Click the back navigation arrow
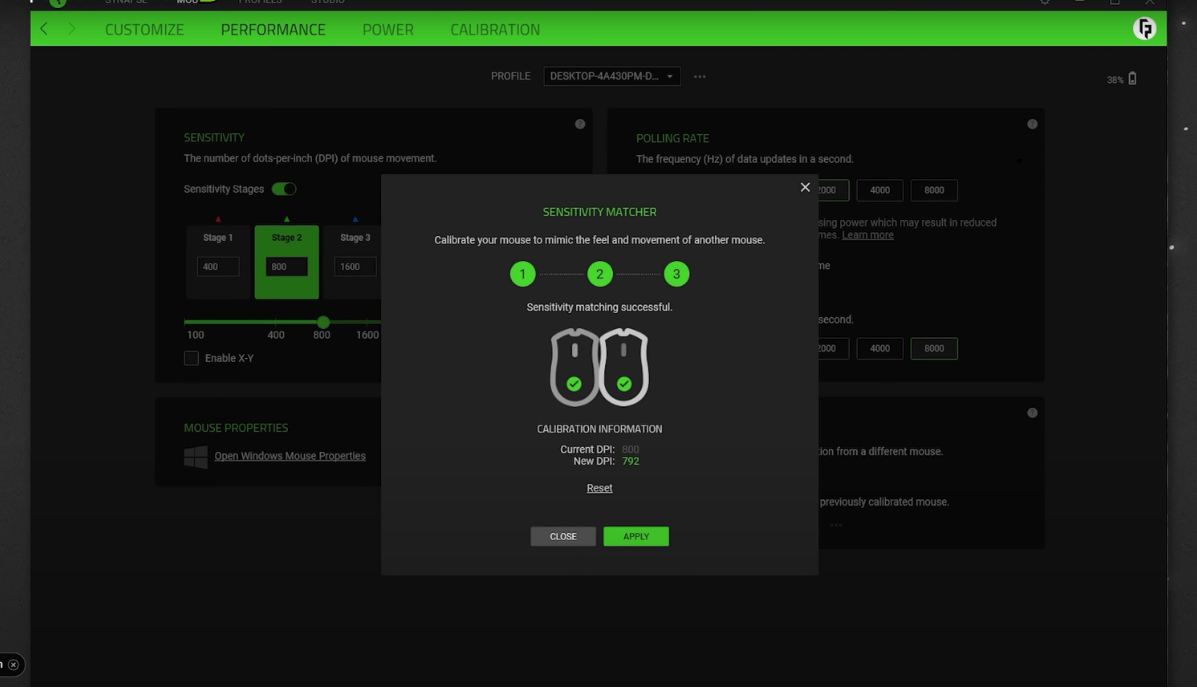 (43, 29)
